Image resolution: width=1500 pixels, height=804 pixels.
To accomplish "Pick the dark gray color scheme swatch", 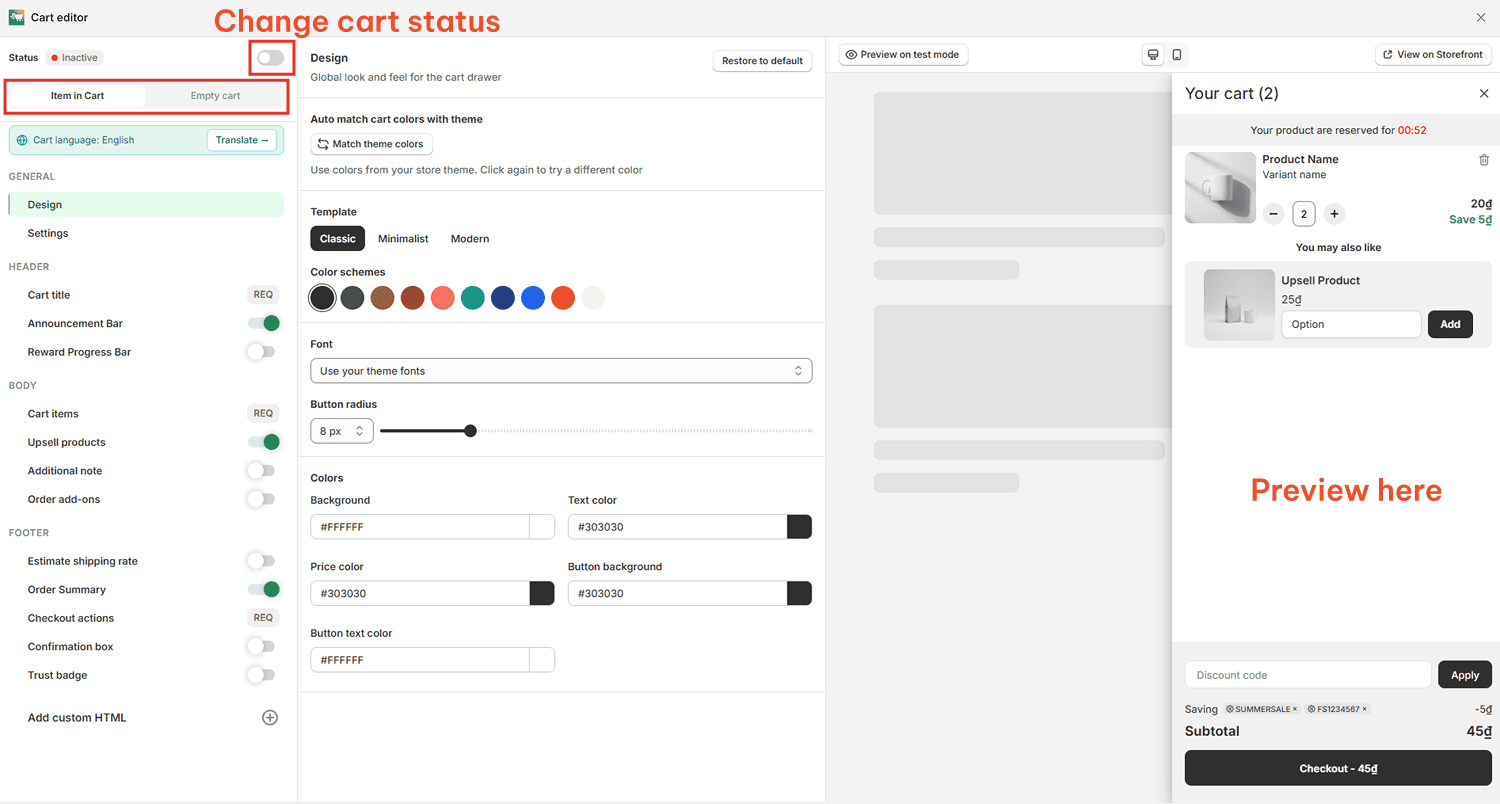I will tap(352, 298).
